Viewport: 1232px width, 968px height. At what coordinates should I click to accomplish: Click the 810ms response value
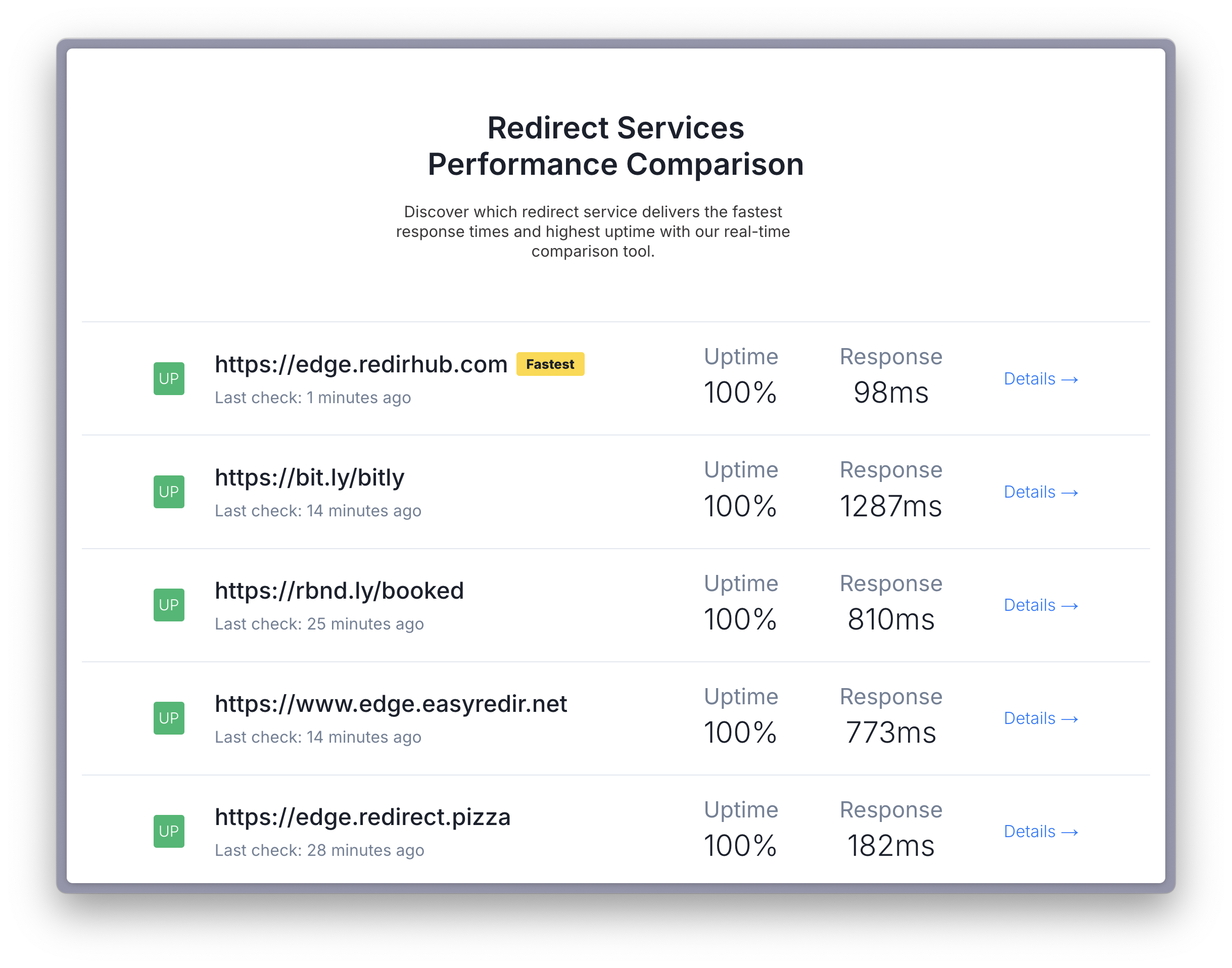891,619
